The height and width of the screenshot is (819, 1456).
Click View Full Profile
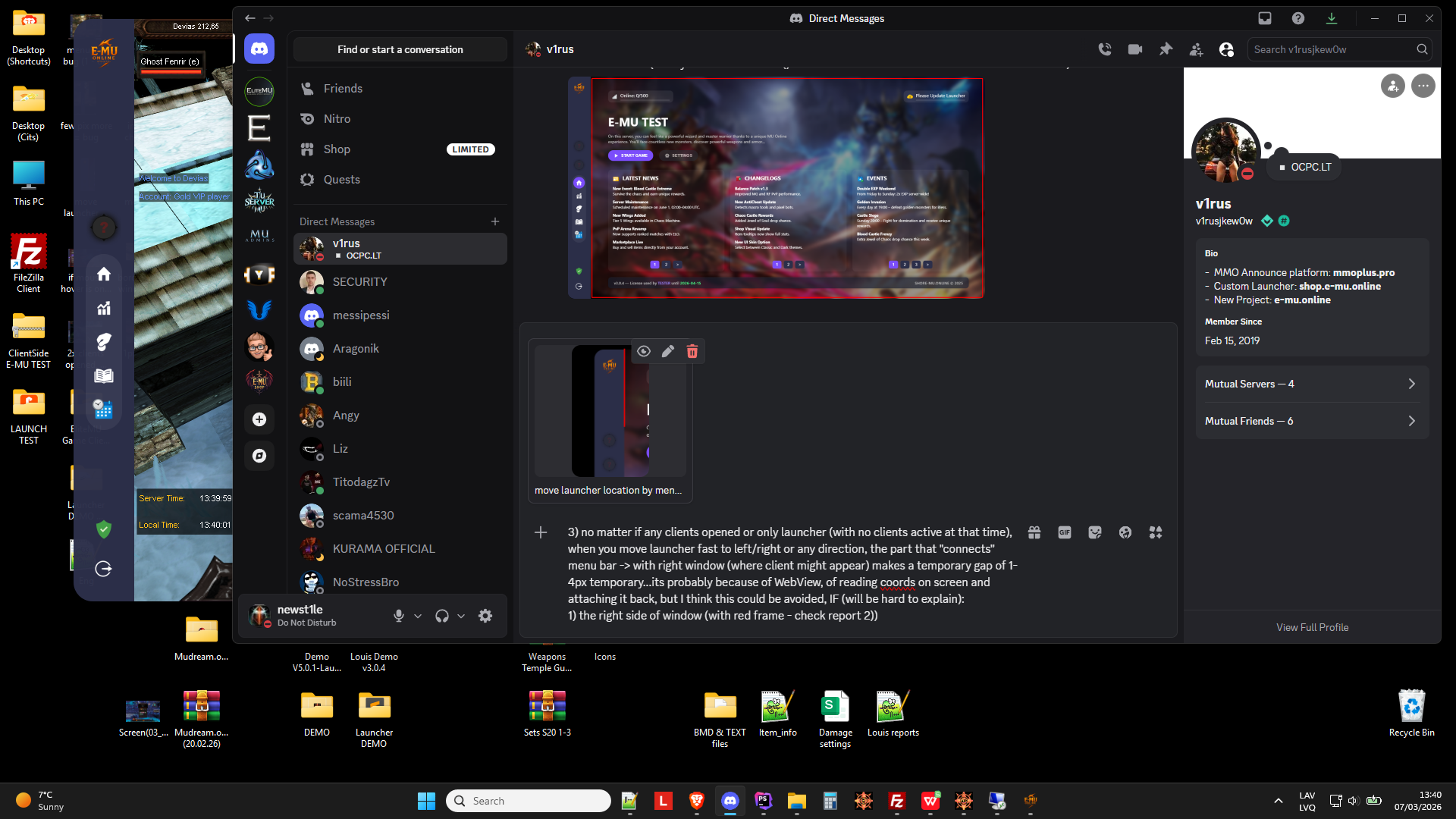(x=1312, y=627)
